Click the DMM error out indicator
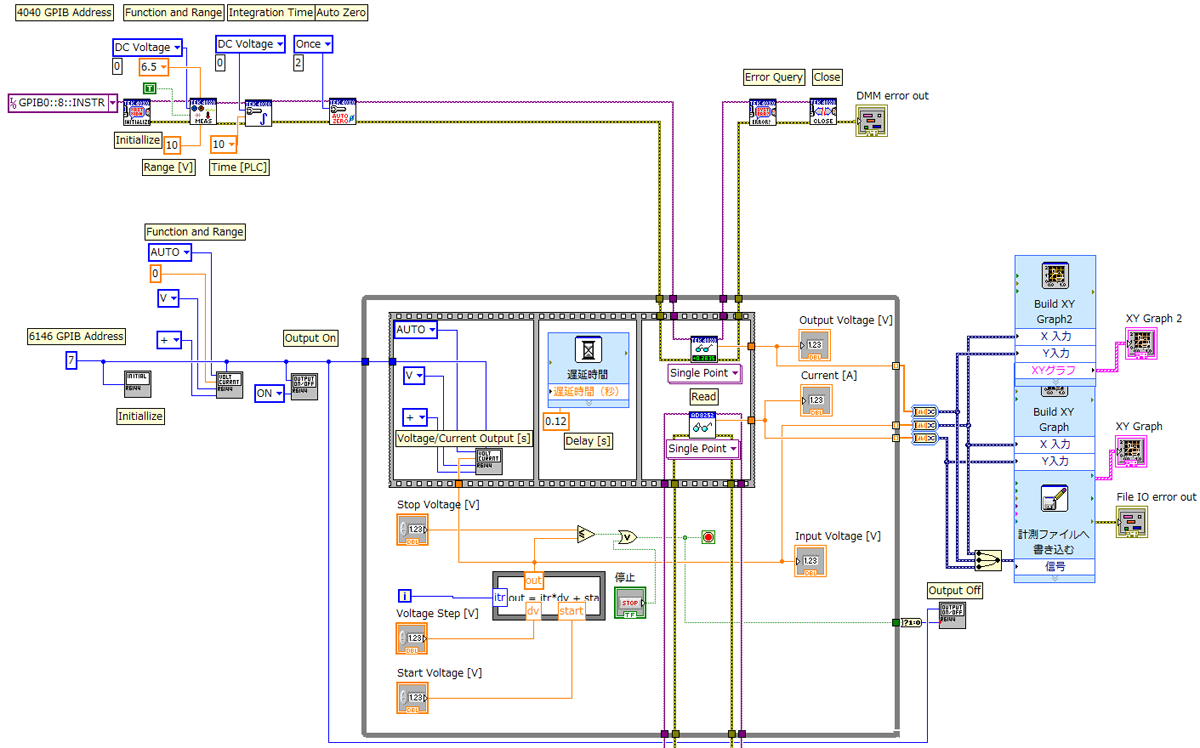1200x748 pixels. click(x=872, y=122)
